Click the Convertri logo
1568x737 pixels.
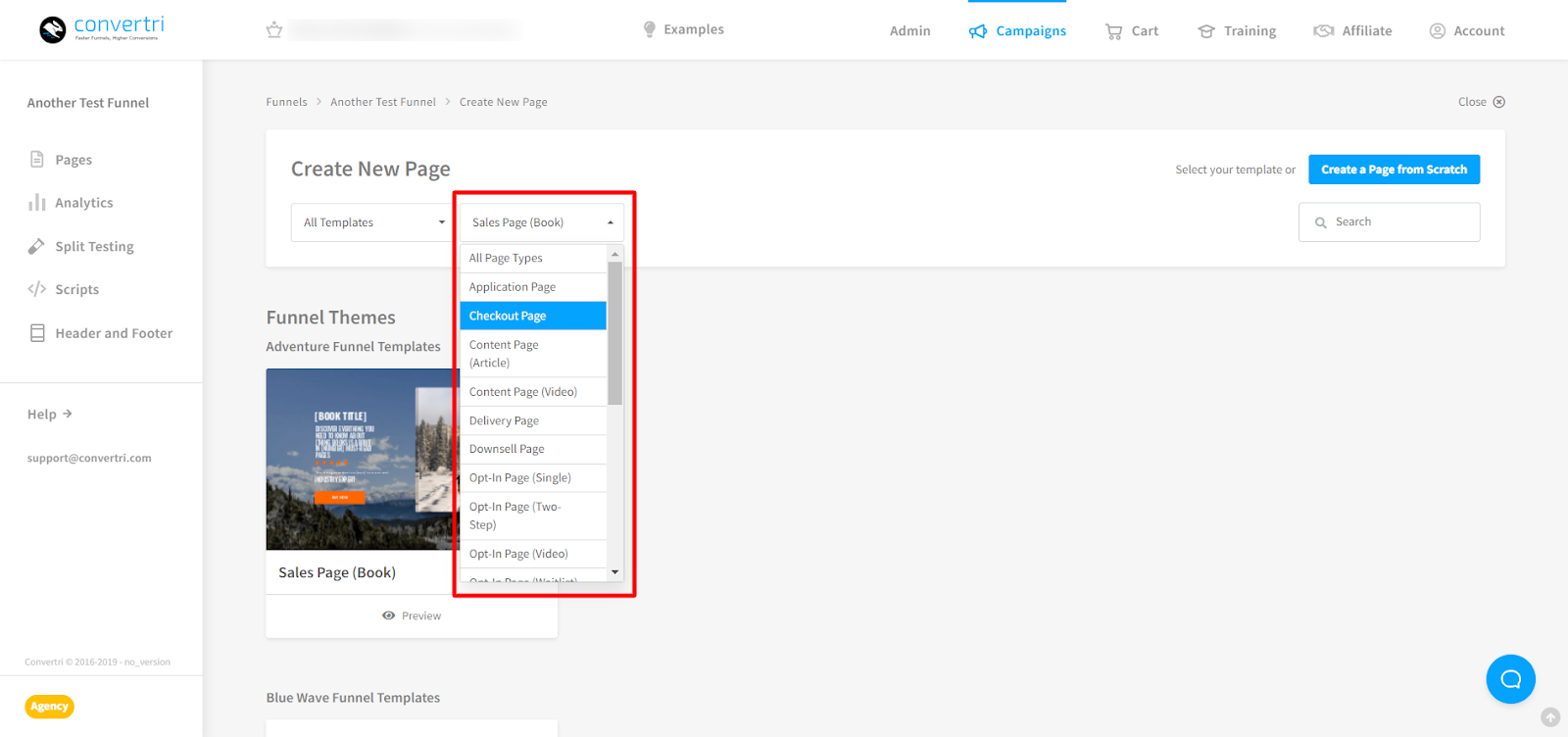101,29
